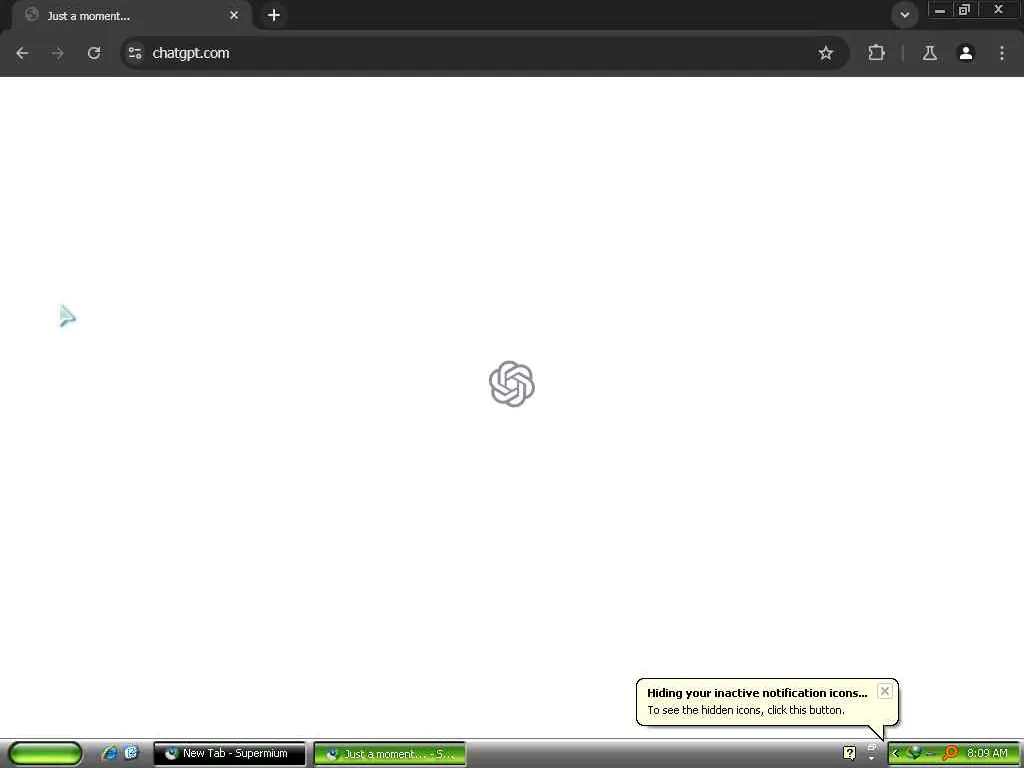Screen dimensions: 1024x768
Task: Click the ChatGPT loading logo
Action: coord(512,384)
